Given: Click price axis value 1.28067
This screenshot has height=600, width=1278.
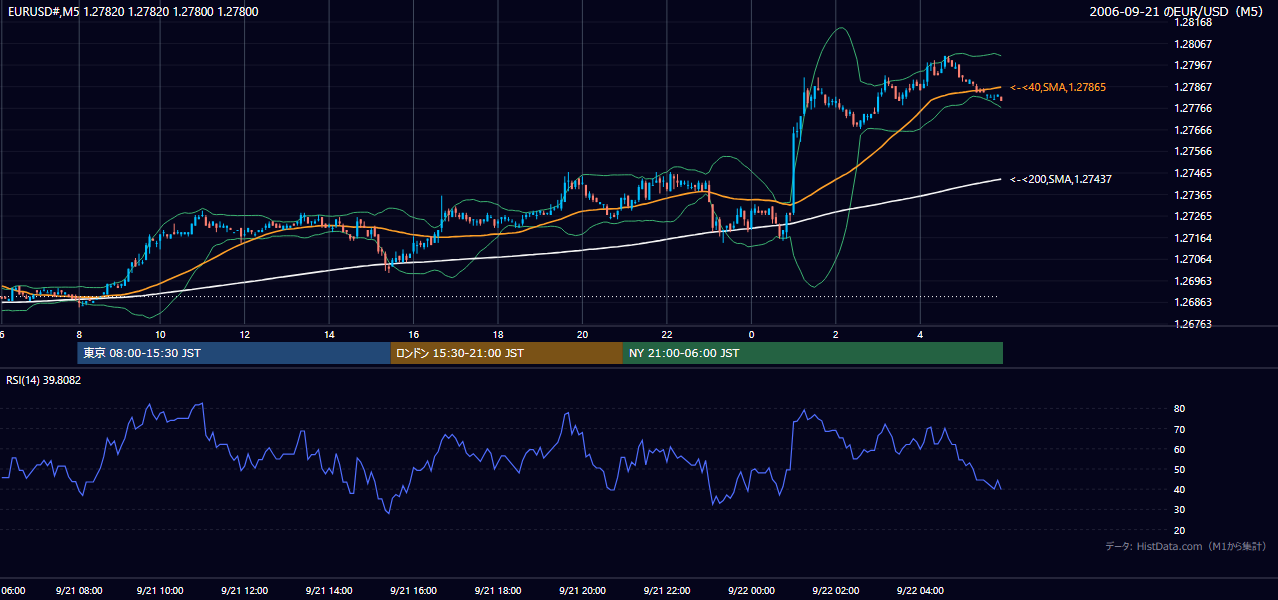Looking at the screenshot, I should click(1194, 44).
